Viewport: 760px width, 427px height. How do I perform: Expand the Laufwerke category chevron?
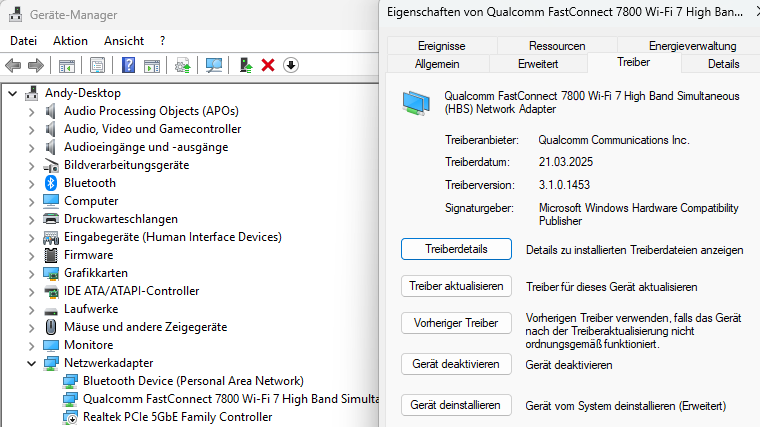point(32,309)
